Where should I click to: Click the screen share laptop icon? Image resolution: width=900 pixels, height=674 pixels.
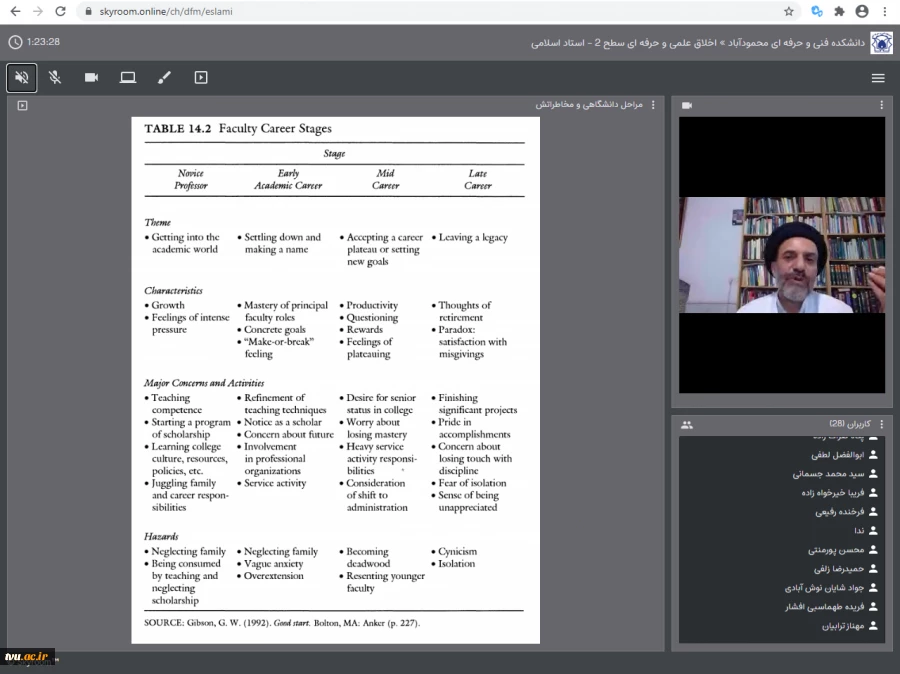pos(128,77)
